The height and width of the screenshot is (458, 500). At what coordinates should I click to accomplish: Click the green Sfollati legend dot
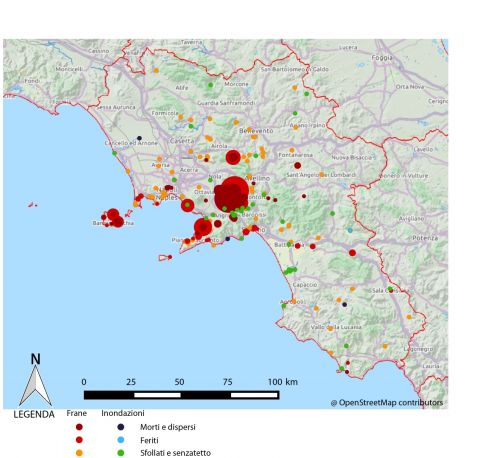pos(121,453)
